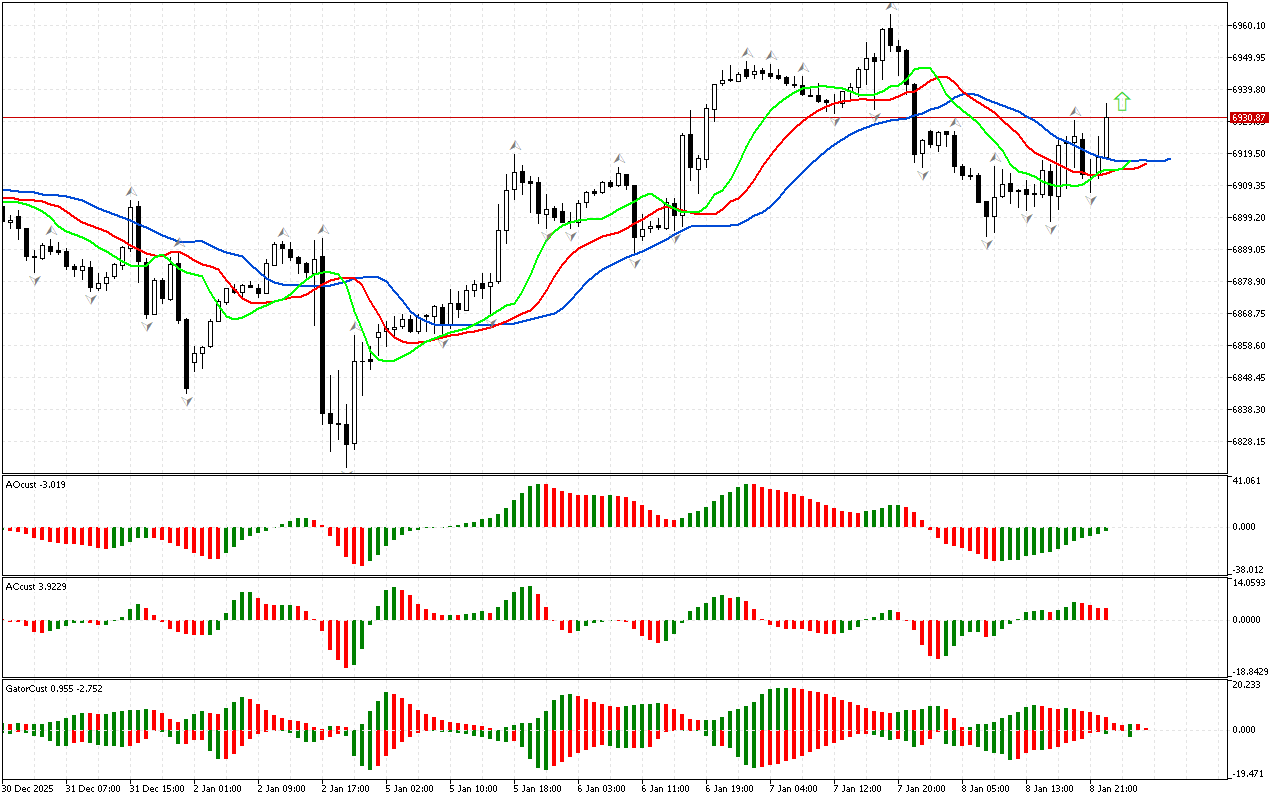The height and width of the screenshot is (800, 1280).
Task: Click the 41.061 scale value in AO panel
Action: click(x=1246, y=481)
